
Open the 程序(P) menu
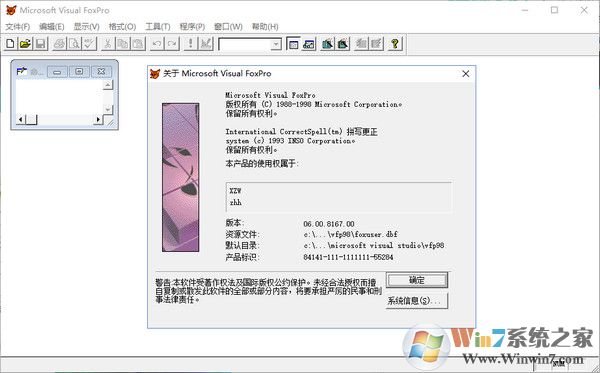click(192, 26)
